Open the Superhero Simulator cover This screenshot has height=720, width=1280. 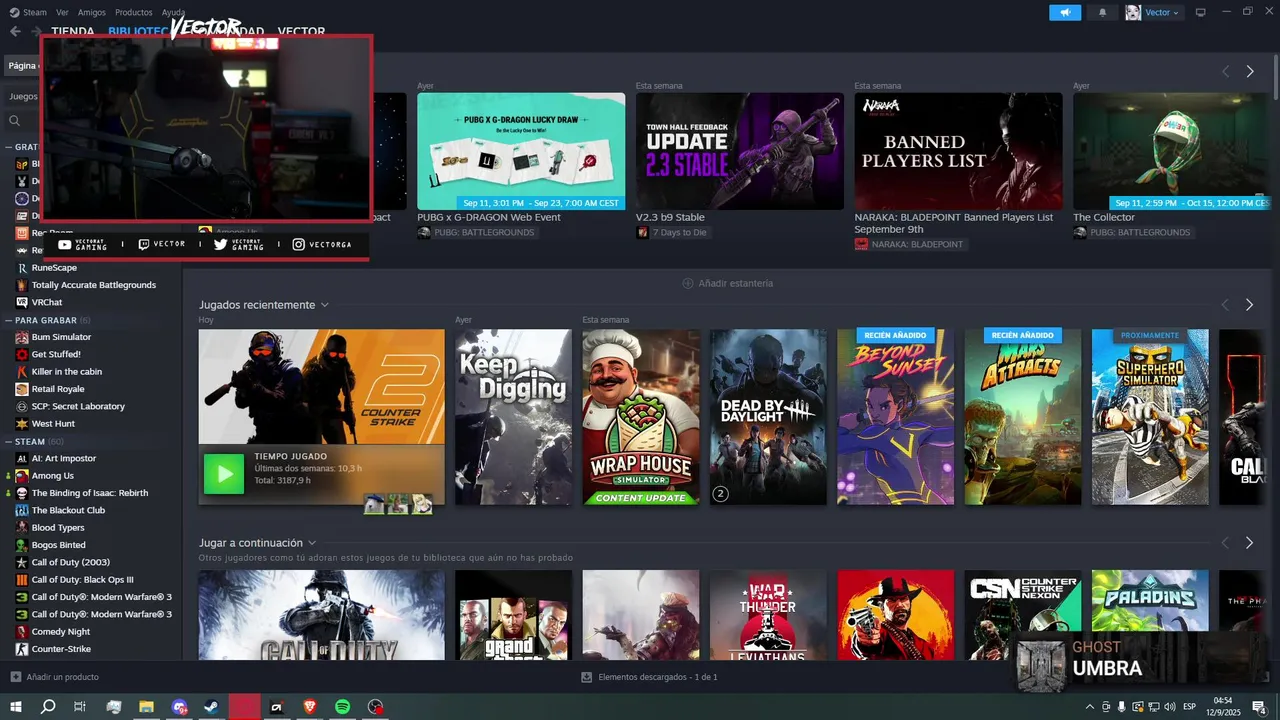pos(1150,417)
